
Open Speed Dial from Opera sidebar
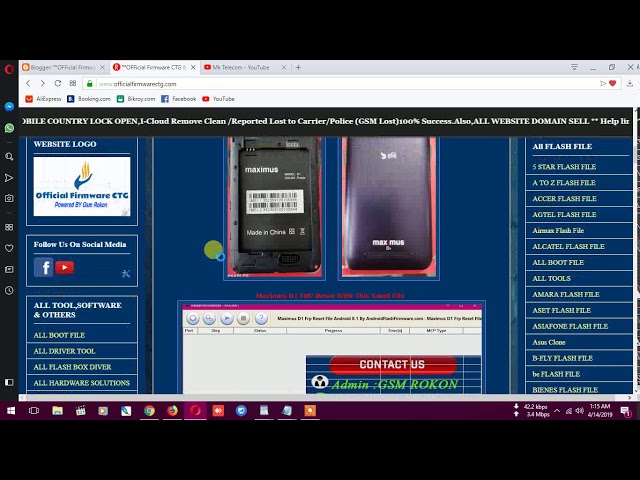pos(9,227)
